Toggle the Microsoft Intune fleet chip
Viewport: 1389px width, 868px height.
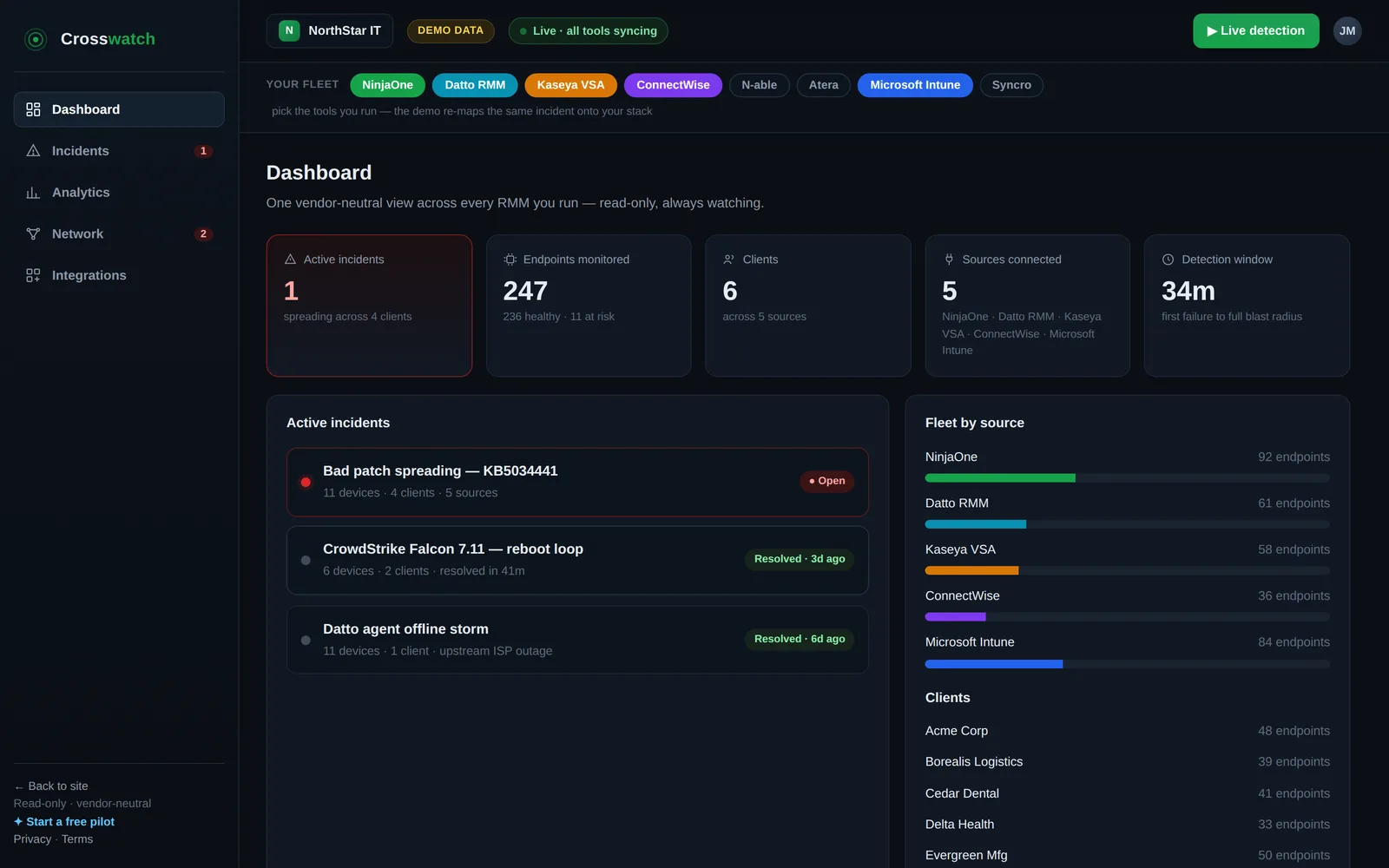tap(915, 85)
